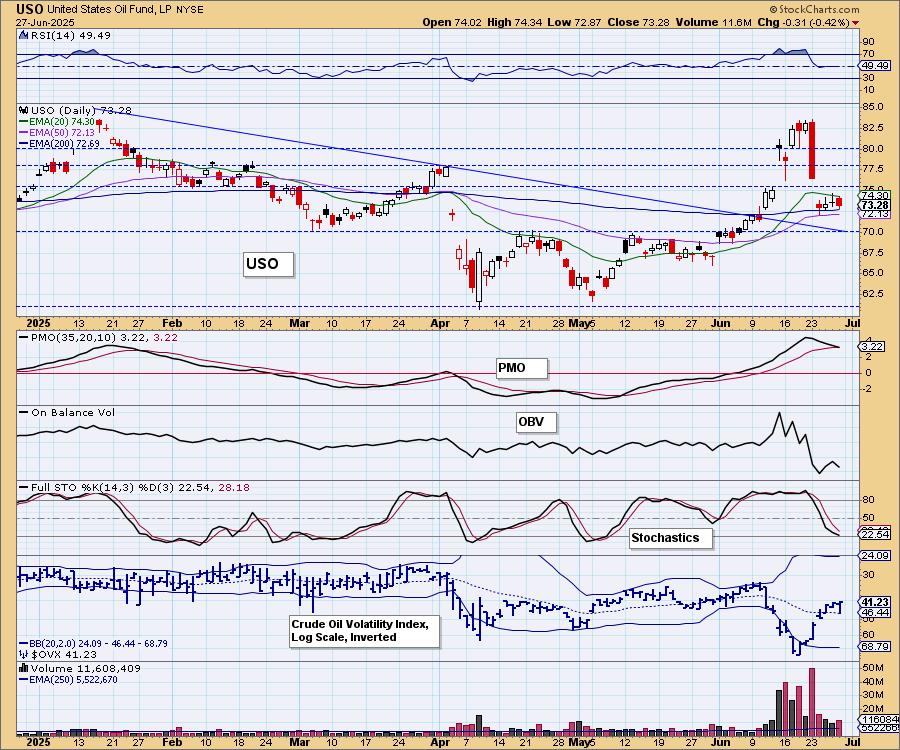Click the 3.22 PMO value tag on right axis
Screen dimensions: 900x750
coord(872,347)
